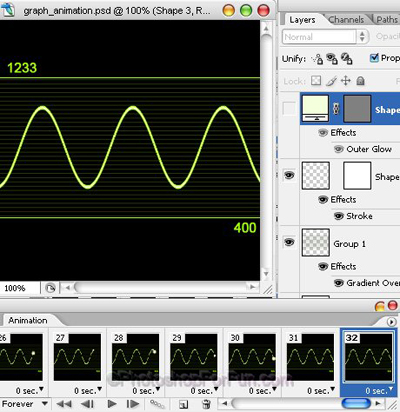The height and width of the screenshot is (412, 400).
Task: Click the Group 1 layer thumbnail
Action: coord(315,242)
